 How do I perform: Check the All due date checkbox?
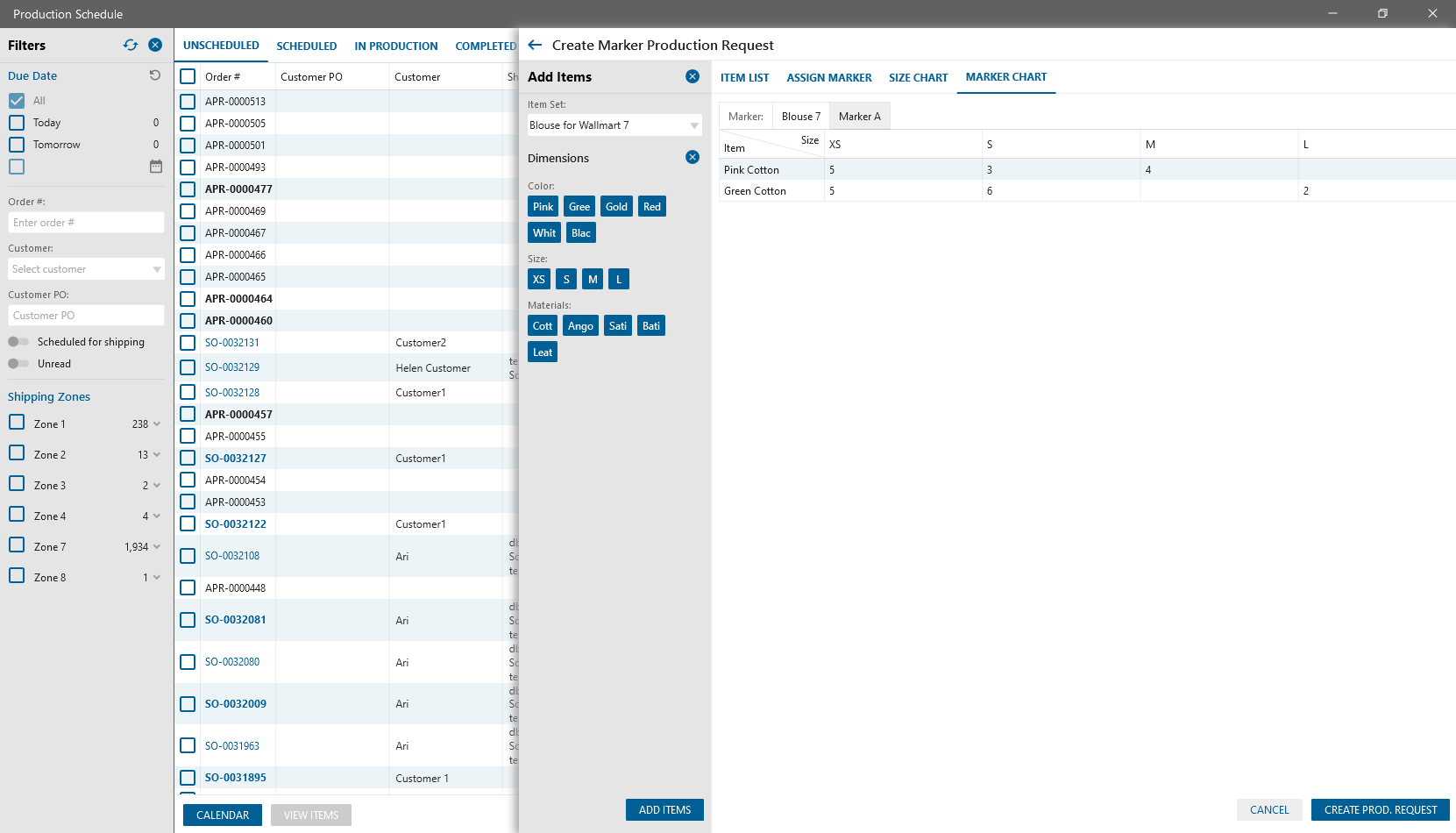17,101
